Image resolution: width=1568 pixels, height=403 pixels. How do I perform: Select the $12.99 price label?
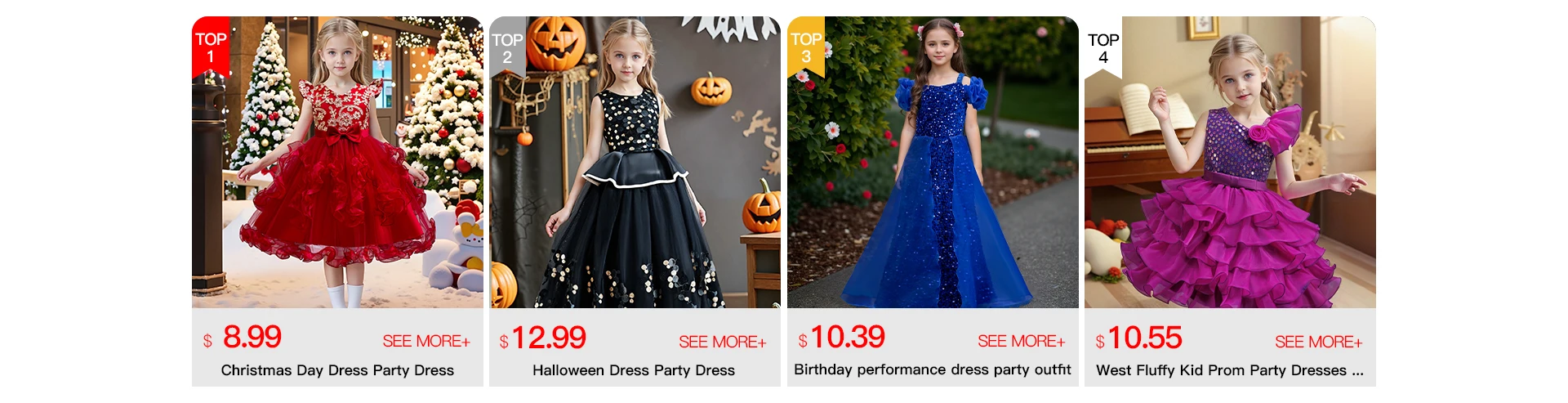pyautogui.click(x=543, y=338)
